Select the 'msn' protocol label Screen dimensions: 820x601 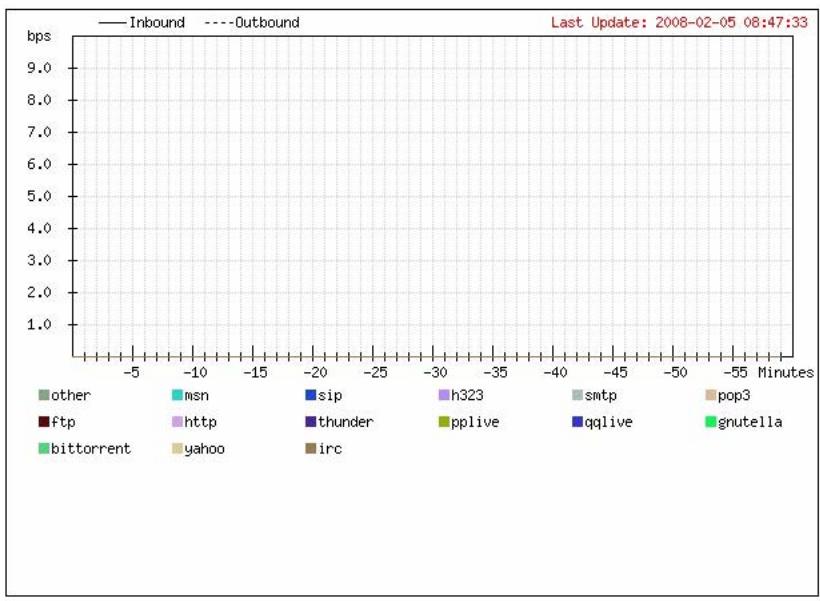click(197, 395)
